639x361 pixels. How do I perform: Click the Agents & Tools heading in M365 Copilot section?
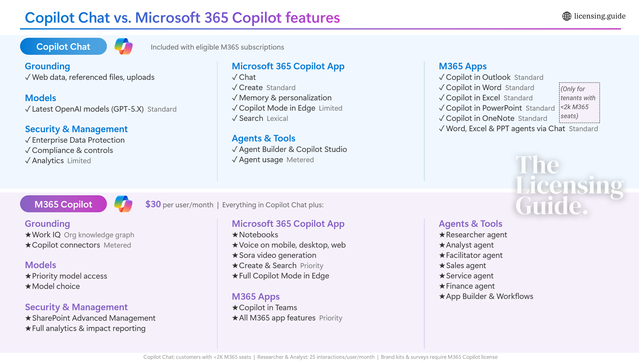coord(470,224)
